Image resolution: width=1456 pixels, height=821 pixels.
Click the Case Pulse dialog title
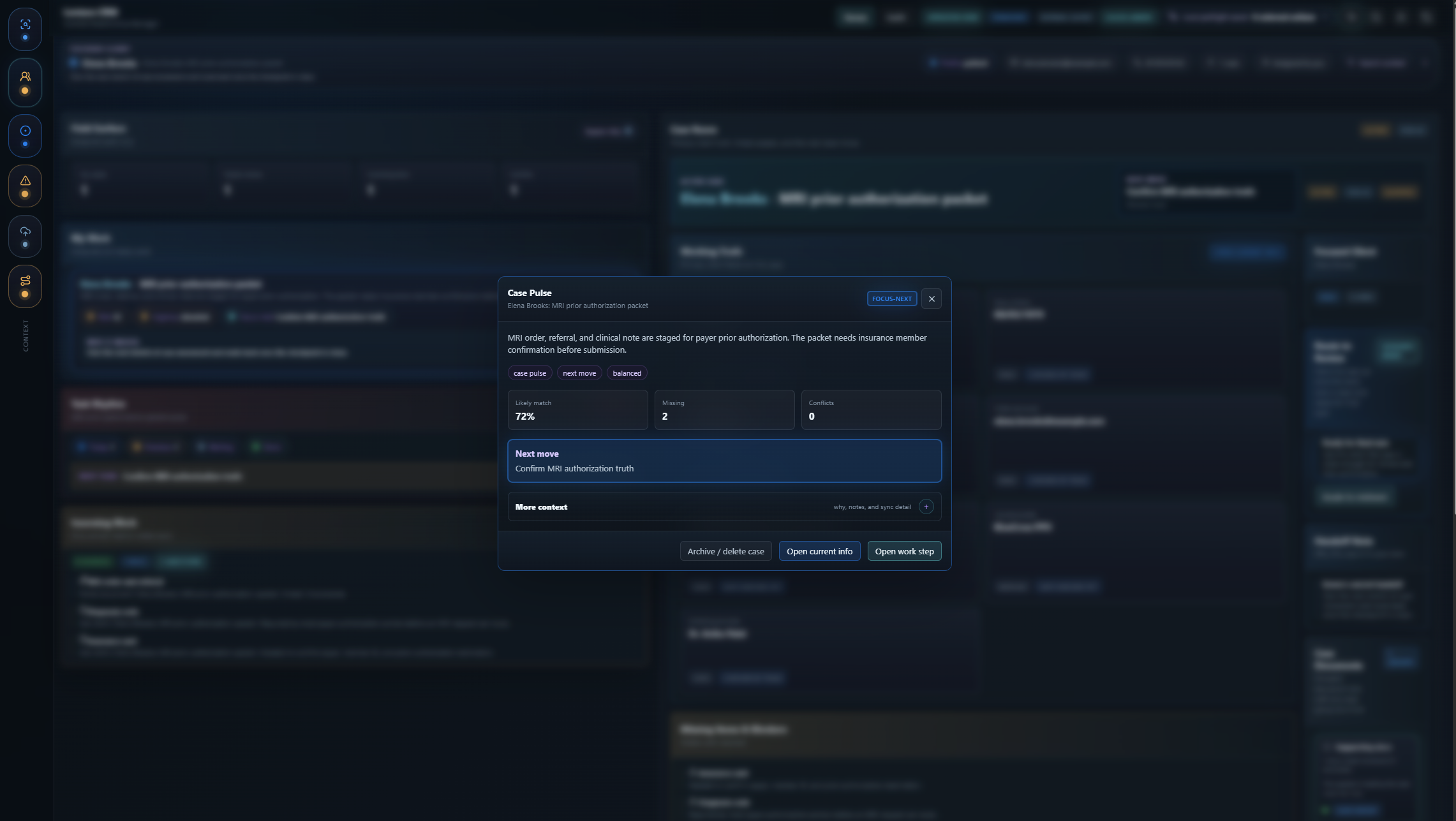tap(530, 293)
